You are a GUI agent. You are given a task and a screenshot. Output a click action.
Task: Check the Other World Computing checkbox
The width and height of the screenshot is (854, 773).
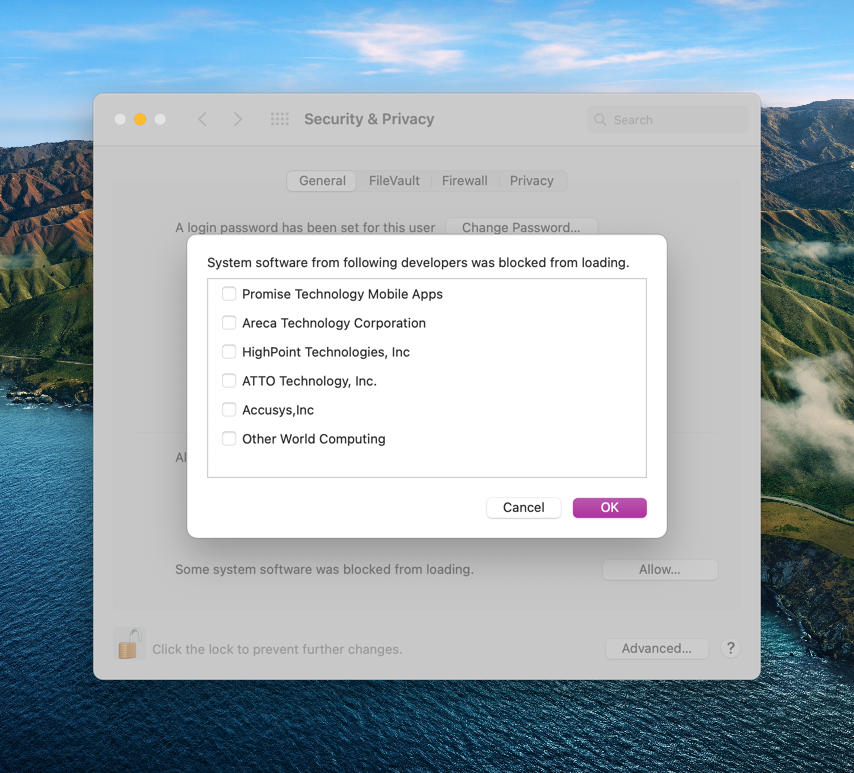point(229,439)
